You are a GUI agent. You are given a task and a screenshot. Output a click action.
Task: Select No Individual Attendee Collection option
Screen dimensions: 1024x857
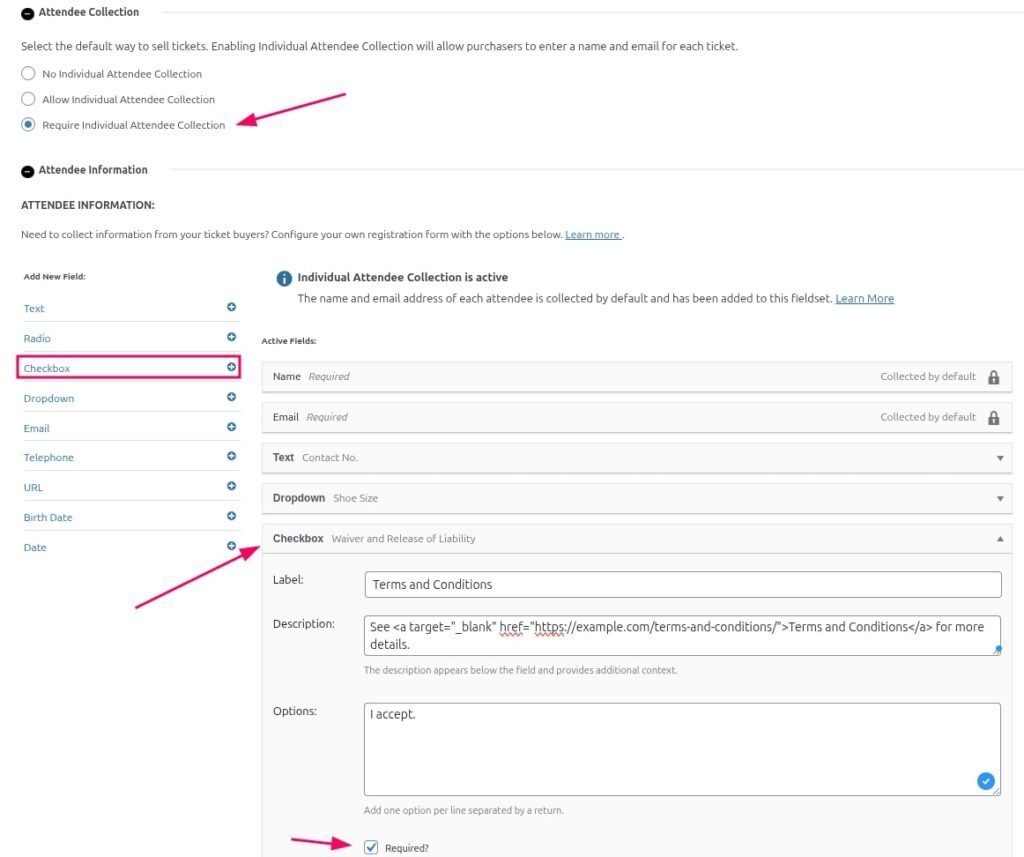click(28, 73)
